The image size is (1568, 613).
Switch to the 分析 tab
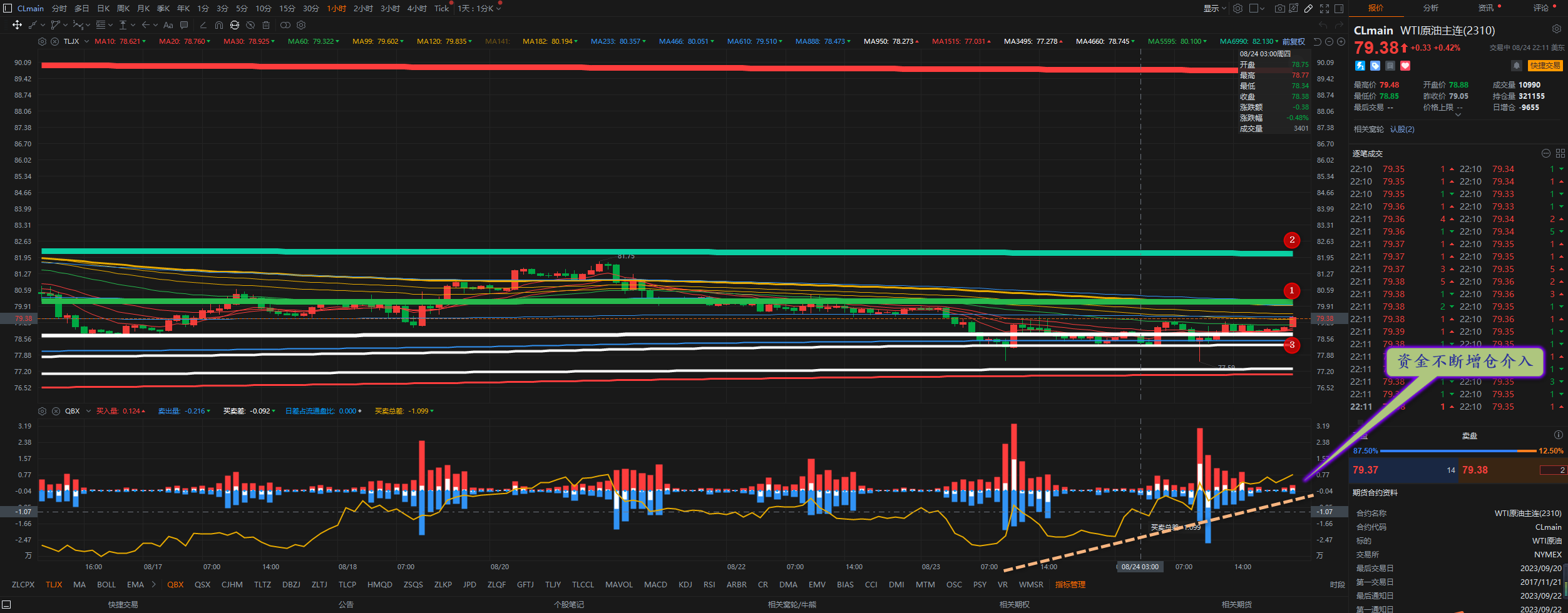click(x=1430, y=8)
